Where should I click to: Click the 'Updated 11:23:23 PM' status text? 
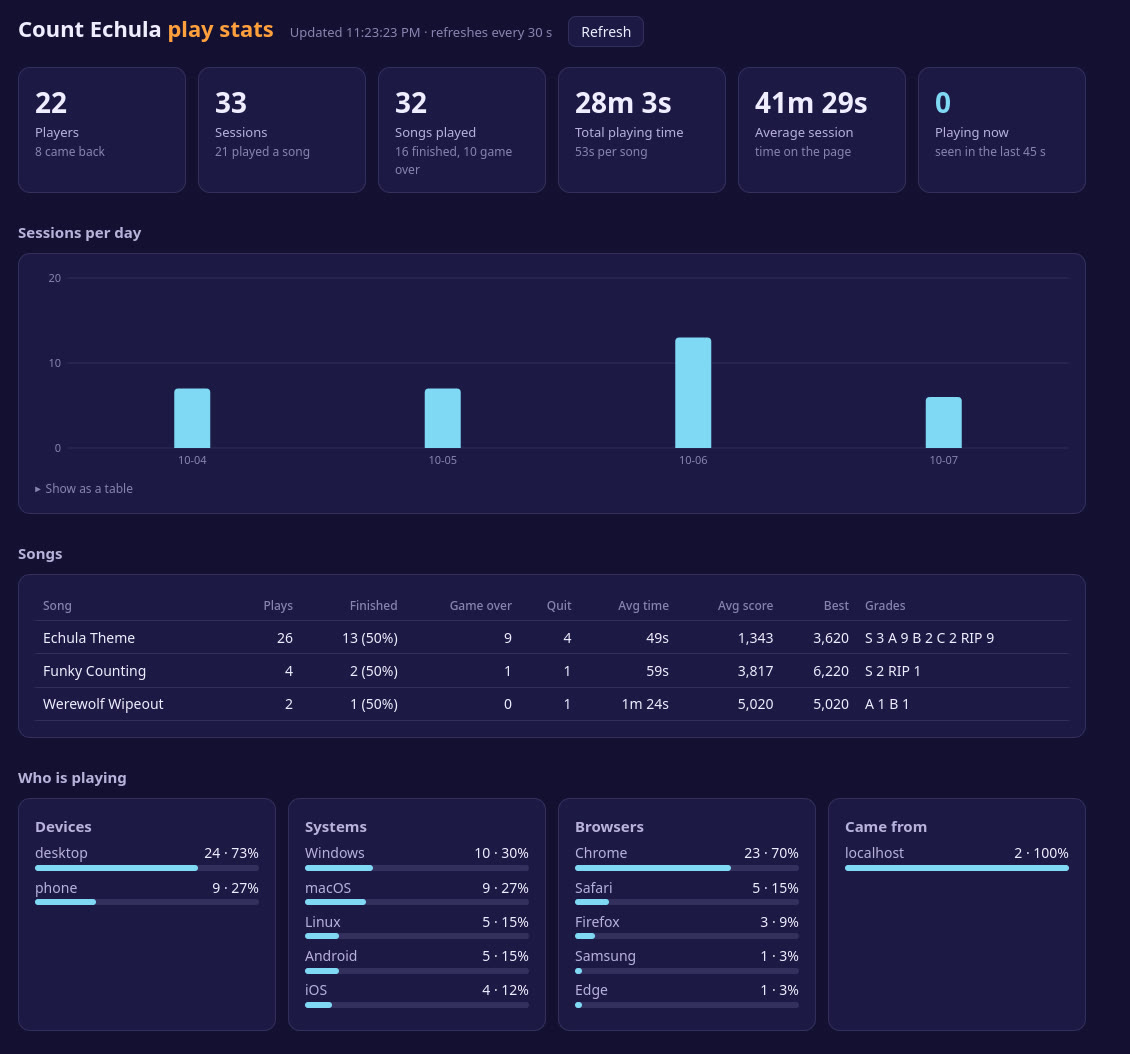[355, 32]
